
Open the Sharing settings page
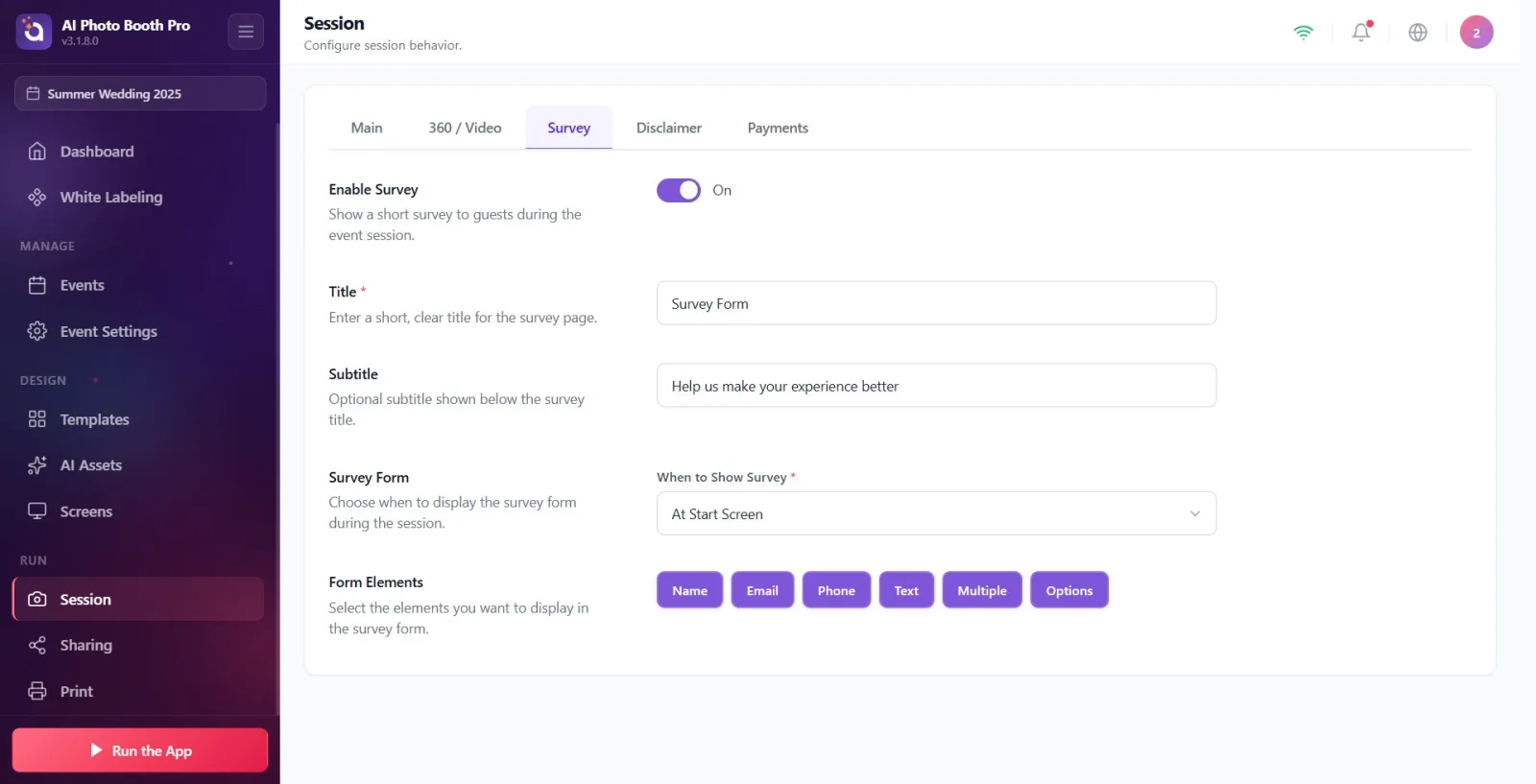(x=138, y=645)
